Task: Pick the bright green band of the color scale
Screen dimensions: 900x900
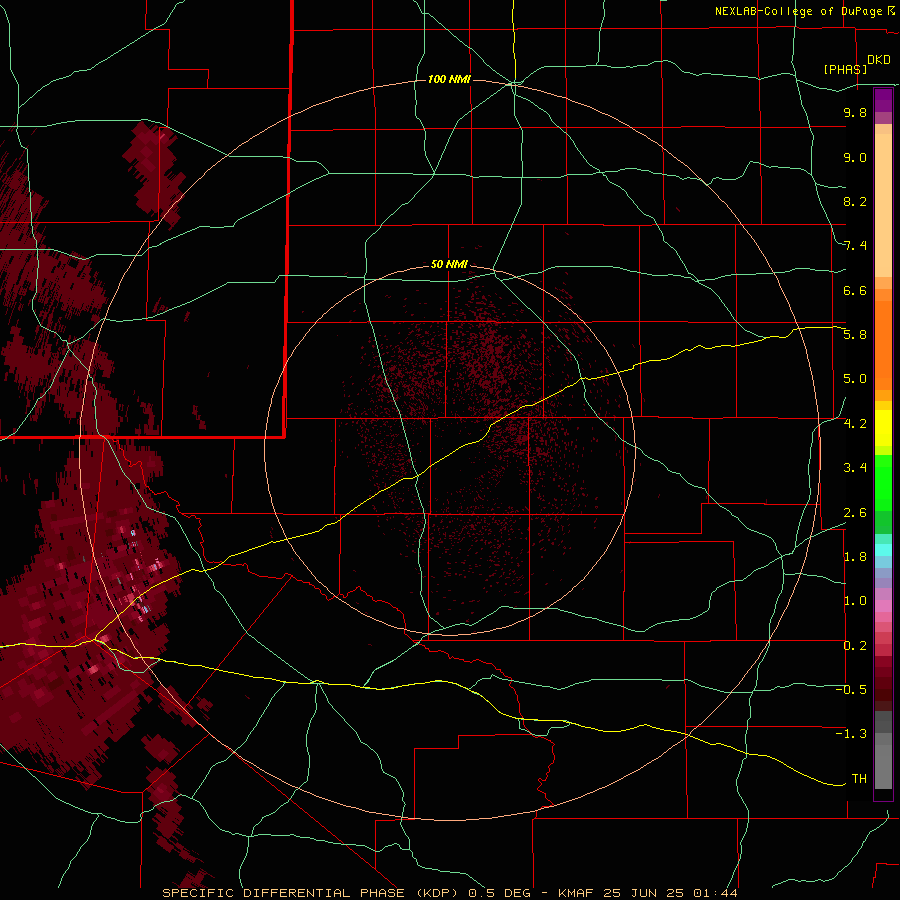Action: point(883,481)
